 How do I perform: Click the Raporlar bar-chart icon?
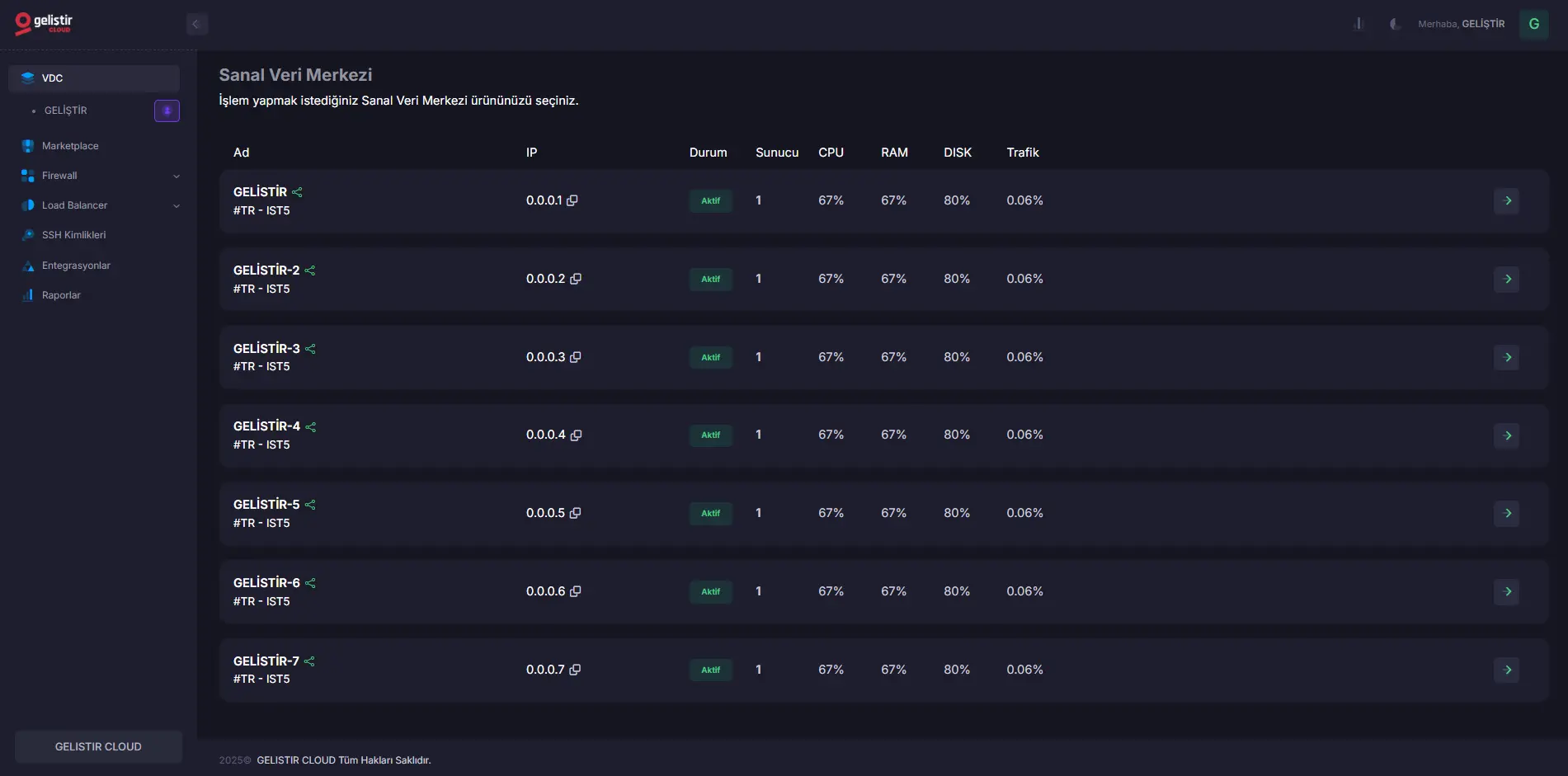pyautogui.click(x=27, y=294)
